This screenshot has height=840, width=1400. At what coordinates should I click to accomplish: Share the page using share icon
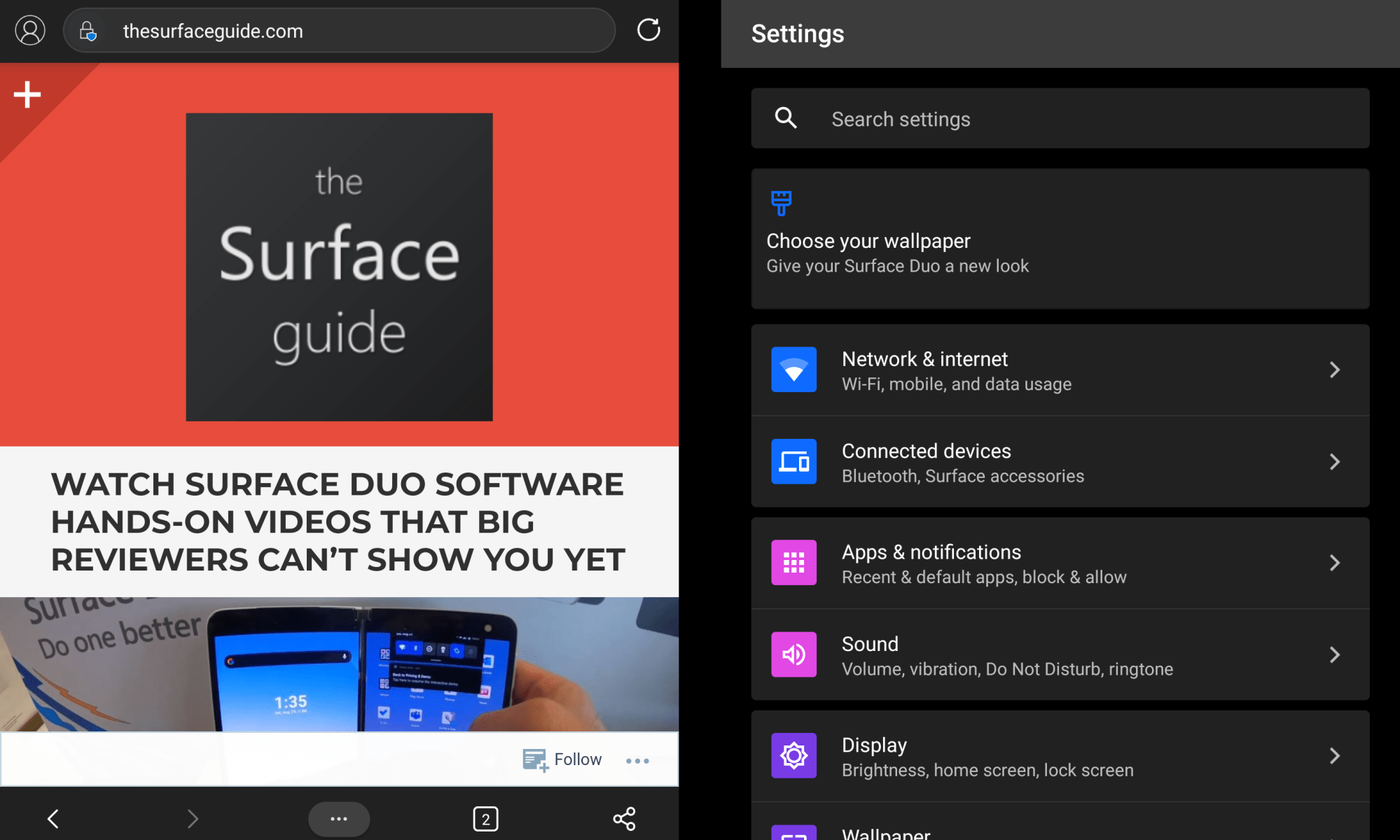point(624,818)
